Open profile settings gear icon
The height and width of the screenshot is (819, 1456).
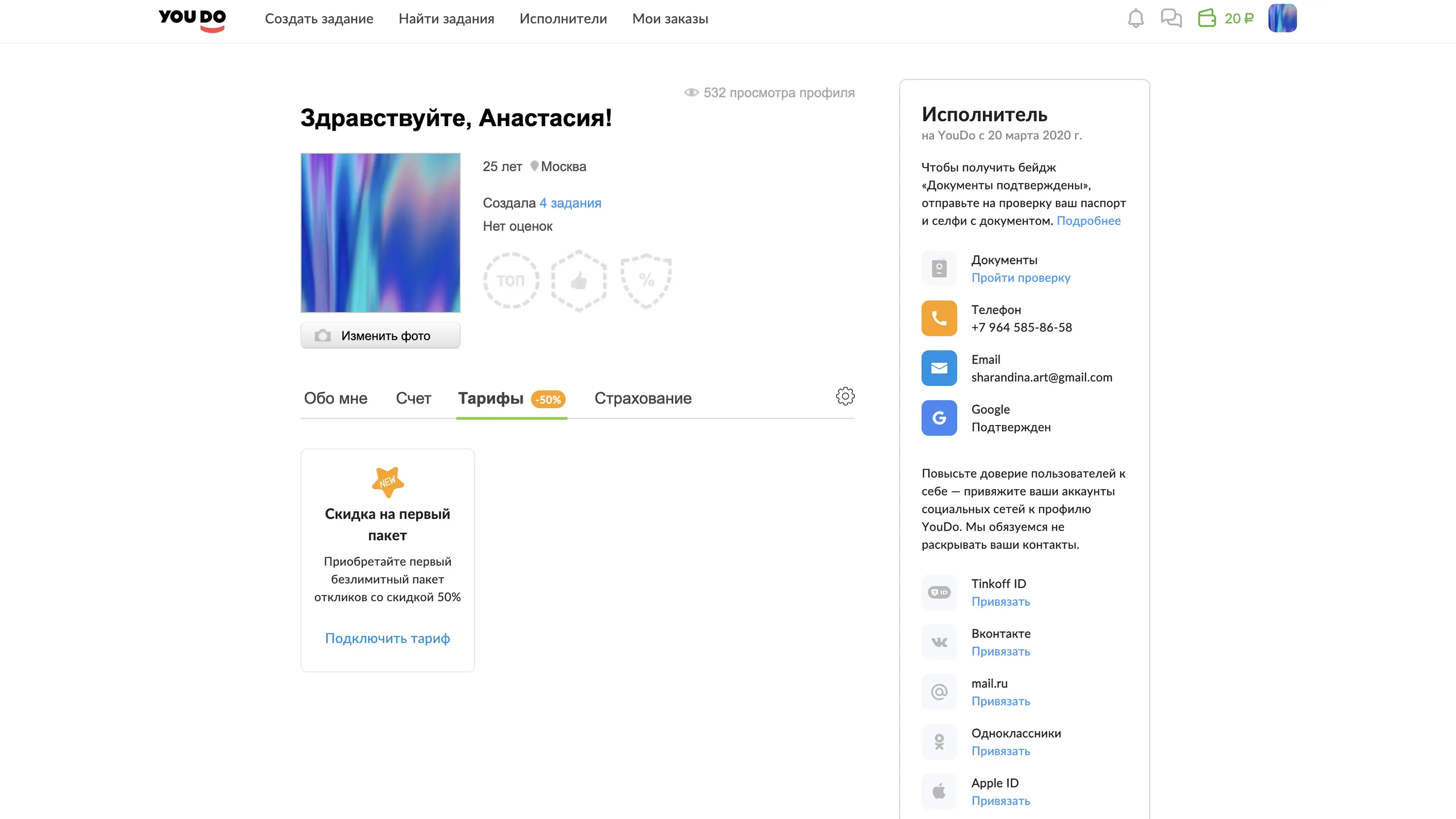pyautogui.click(x=845, y=396)
